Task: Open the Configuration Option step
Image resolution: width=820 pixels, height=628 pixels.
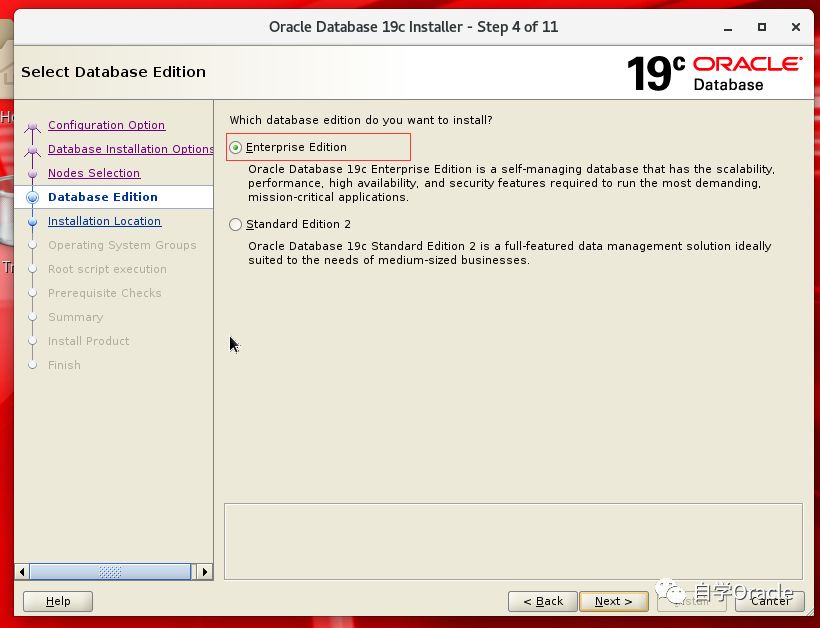Action: (106, 125)
